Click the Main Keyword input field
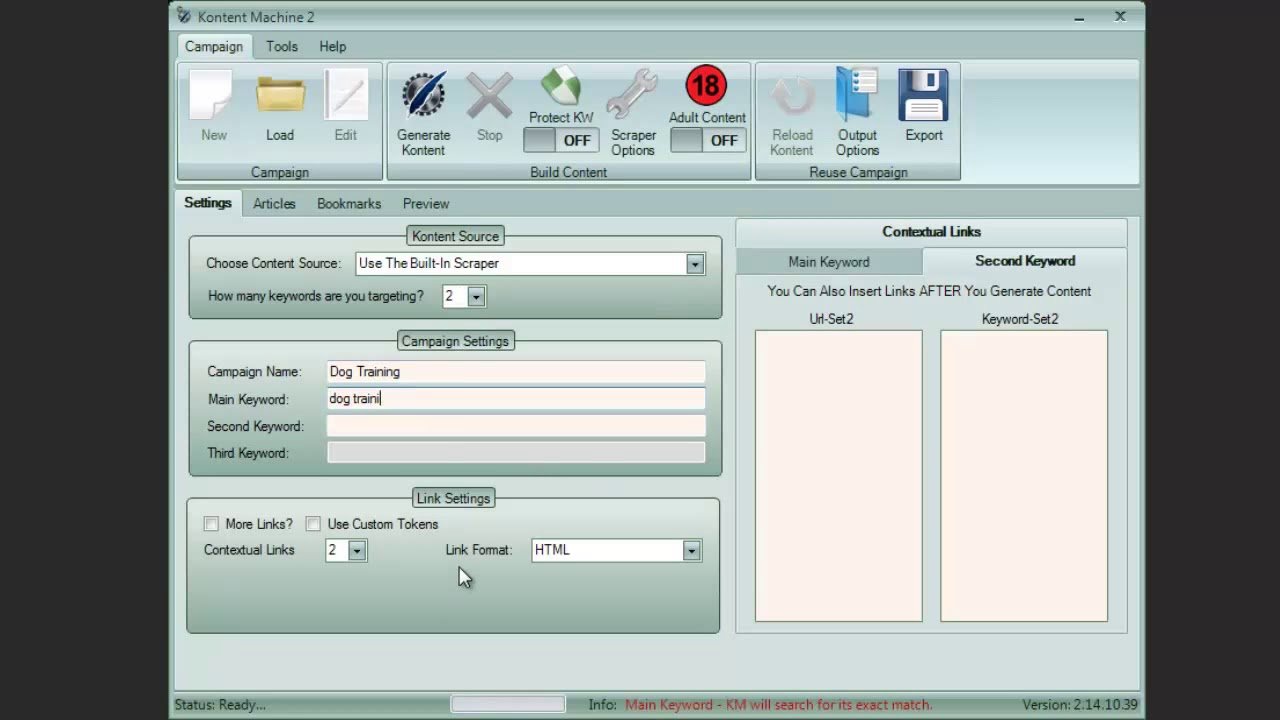The image size is (1280, 720). click(x=516, y=399)
